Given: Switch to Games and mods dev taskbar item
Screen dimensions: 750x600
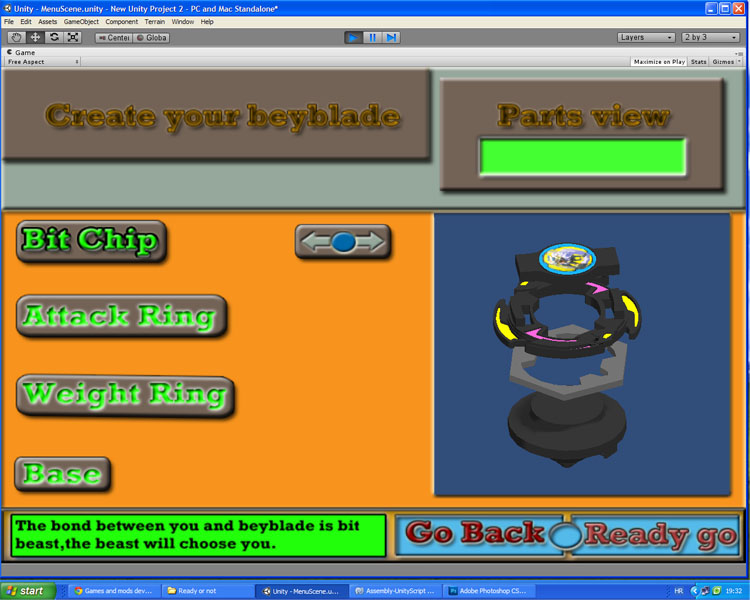Looking at the screenshot, I should [x=113, y=591].
